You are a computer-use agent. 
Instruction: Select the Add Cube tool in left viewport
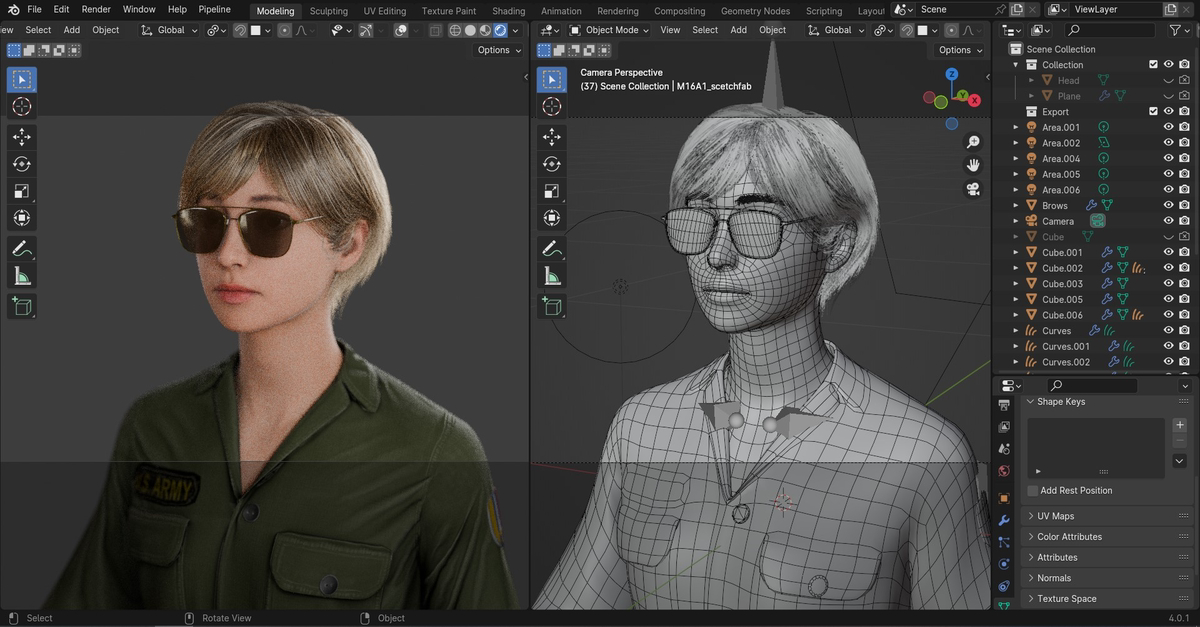click(x=21, y=306)
